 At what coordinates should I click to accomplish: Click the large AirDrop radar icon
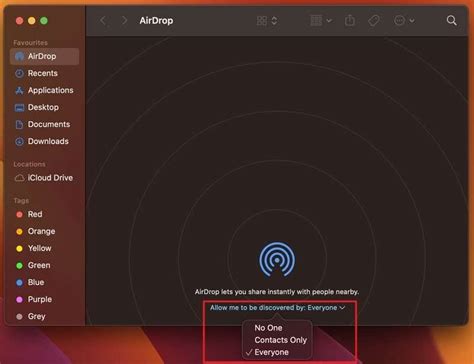[277, 259]
